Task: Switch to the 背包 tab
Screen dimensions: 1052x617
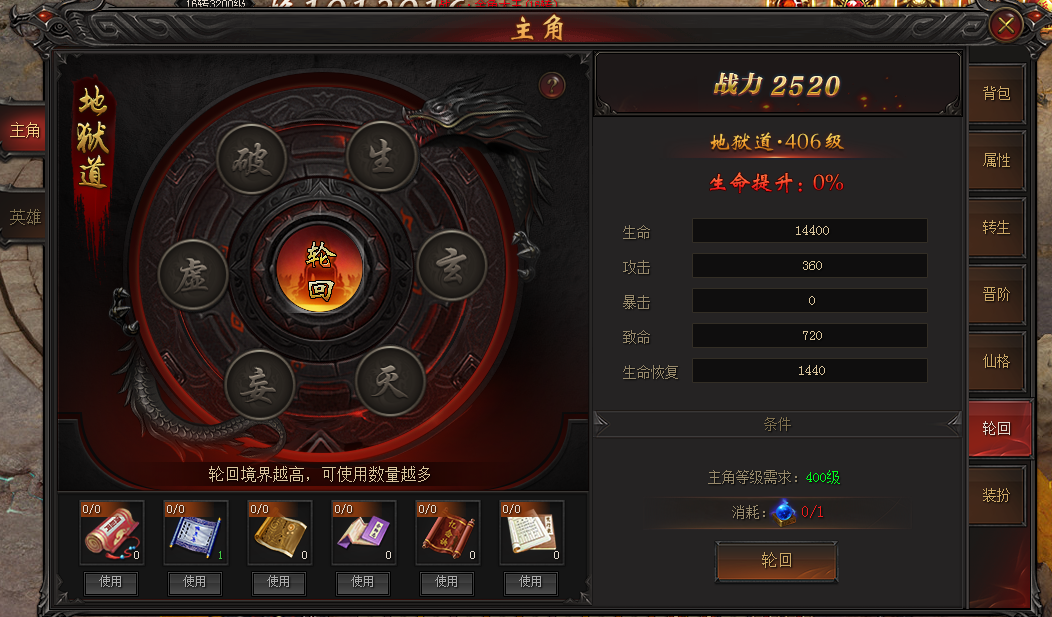Action: click(996, 93)
